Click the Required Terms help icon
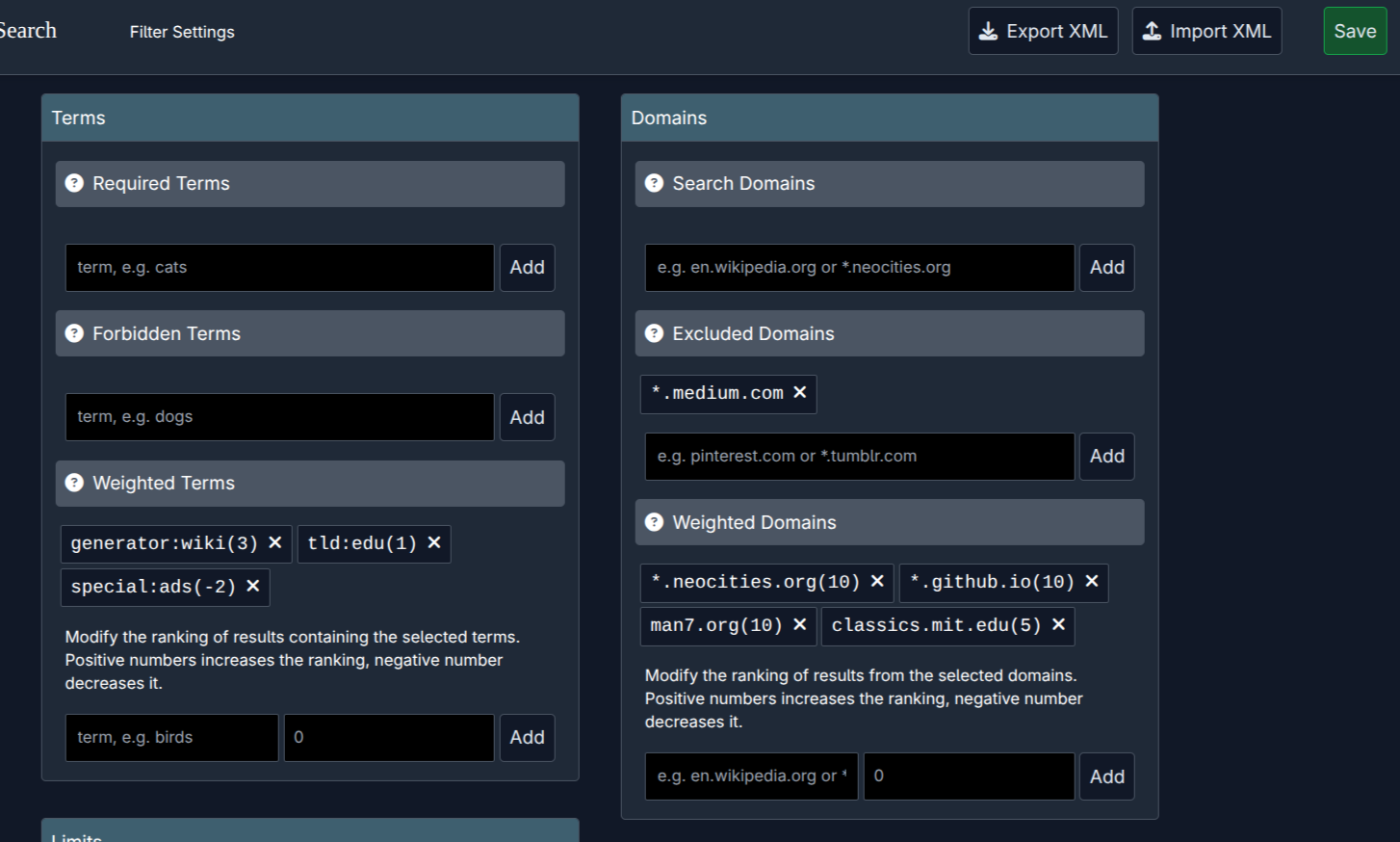Viewport: 1400px width, 842px height. tap(74, 183)
